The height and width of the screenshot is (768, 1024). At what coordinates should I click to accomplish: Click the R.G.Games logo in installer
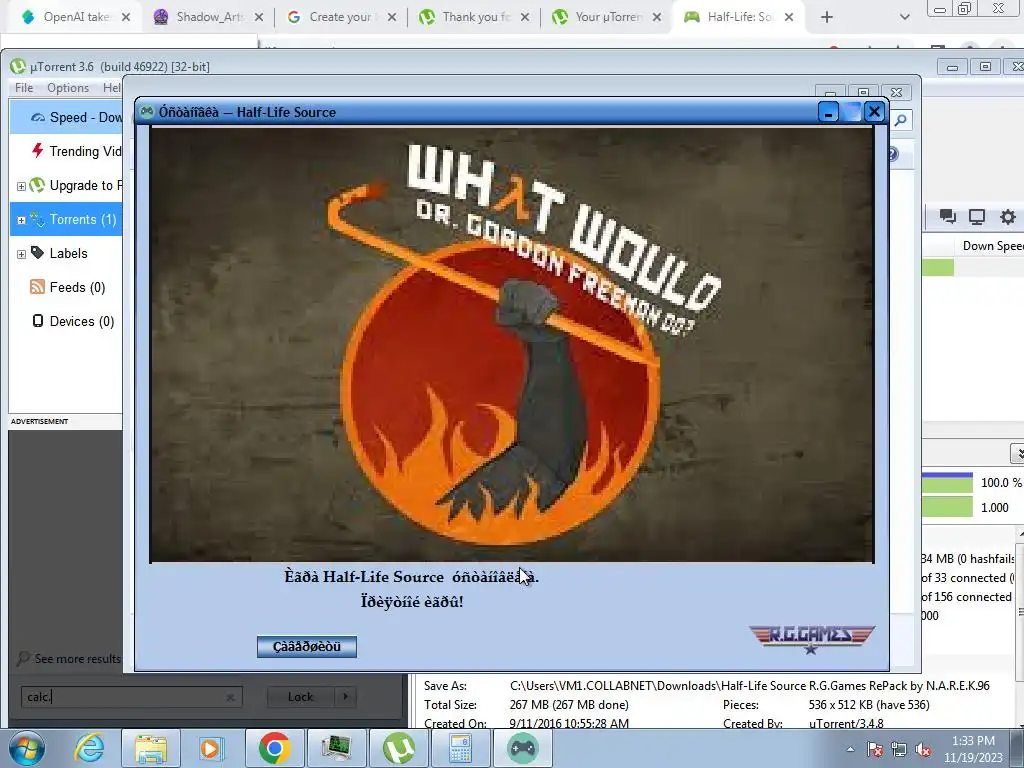(811, 639)
